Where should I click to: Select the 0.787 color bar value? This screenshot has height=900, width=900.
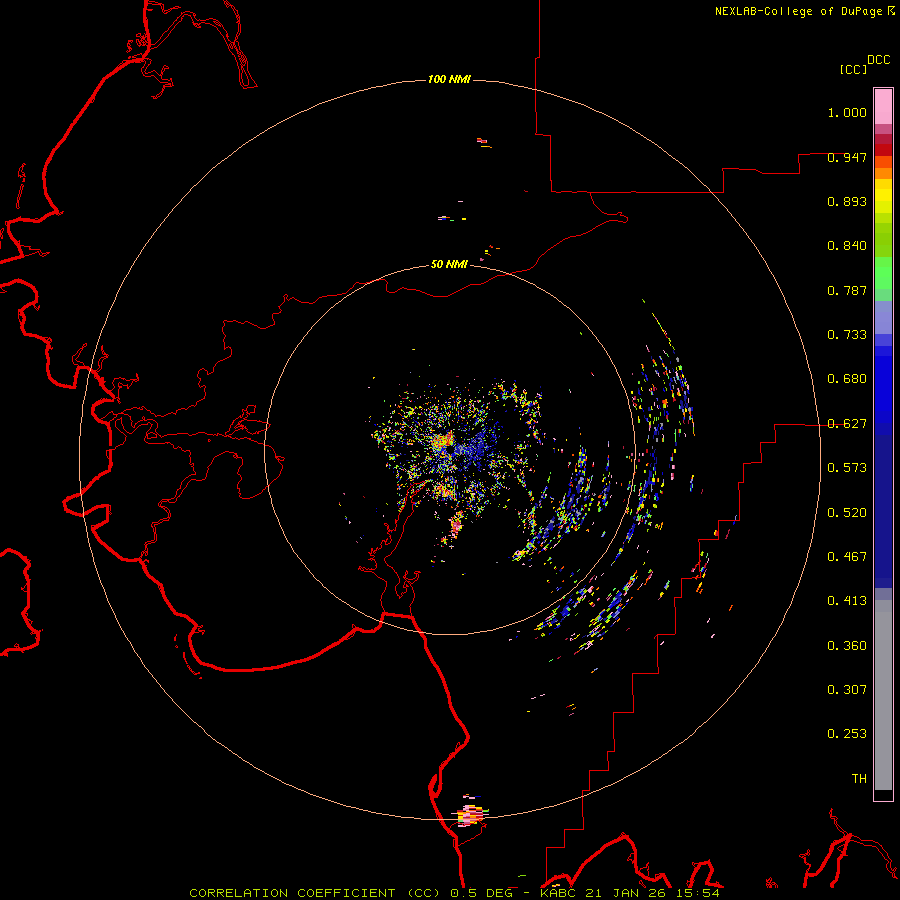click(847, 290)
